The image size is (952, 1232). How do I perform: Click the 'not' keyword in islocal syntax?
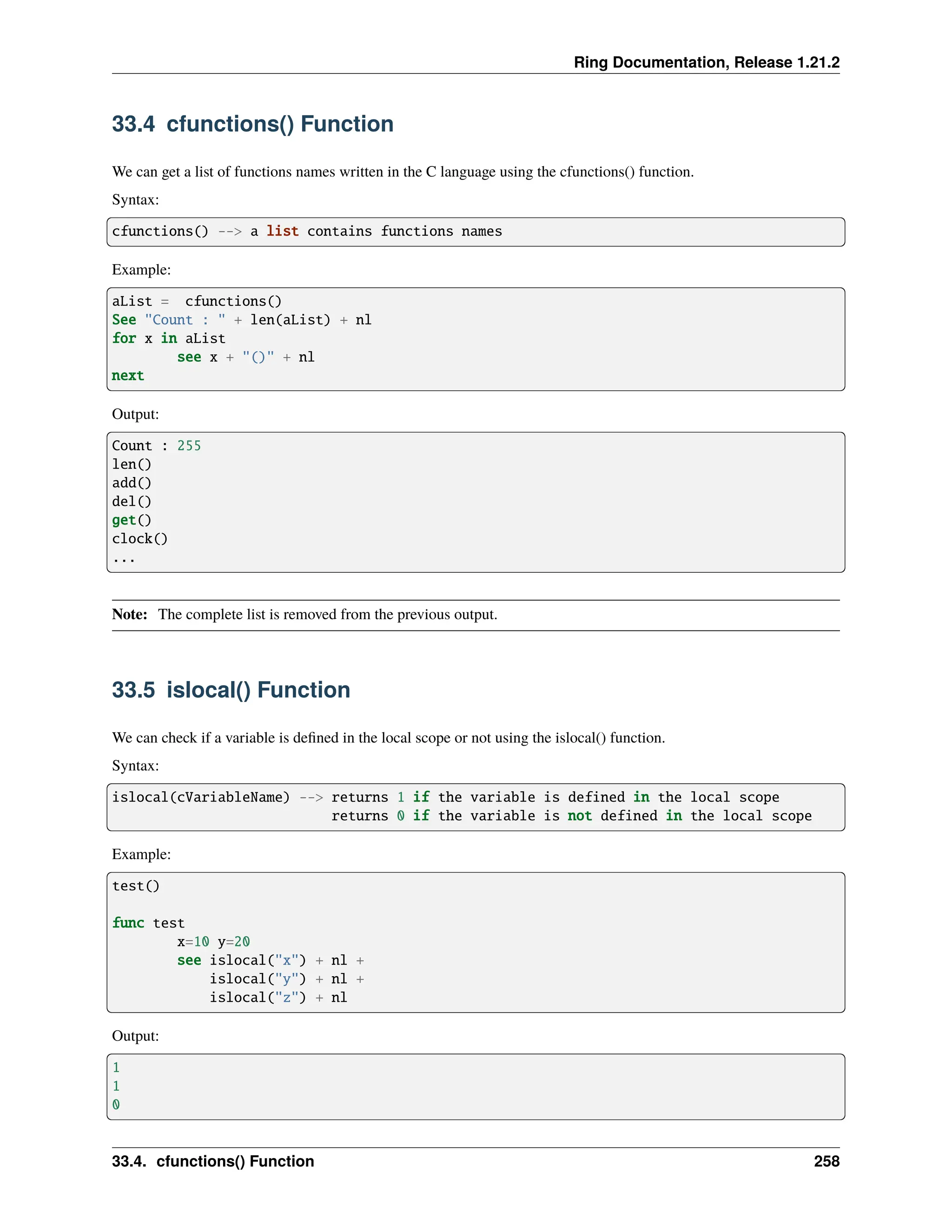(x=579, y=816)
